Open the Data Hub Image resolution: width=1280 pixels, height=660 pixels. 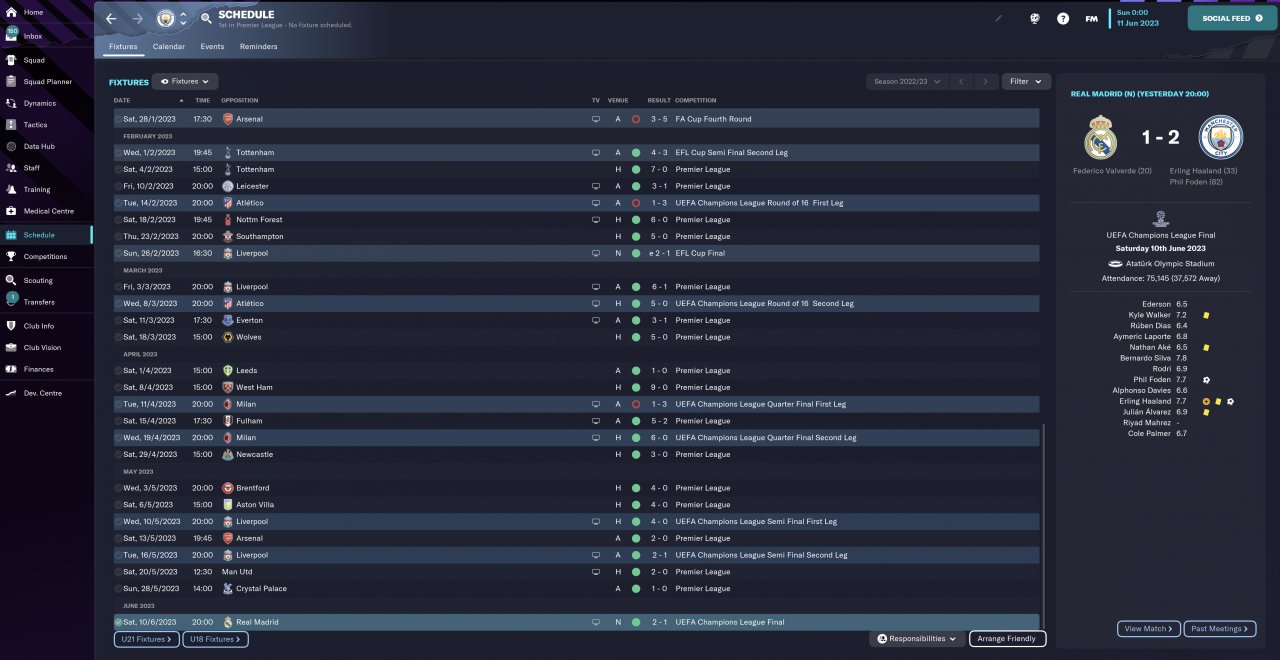(x=39, y=146)
